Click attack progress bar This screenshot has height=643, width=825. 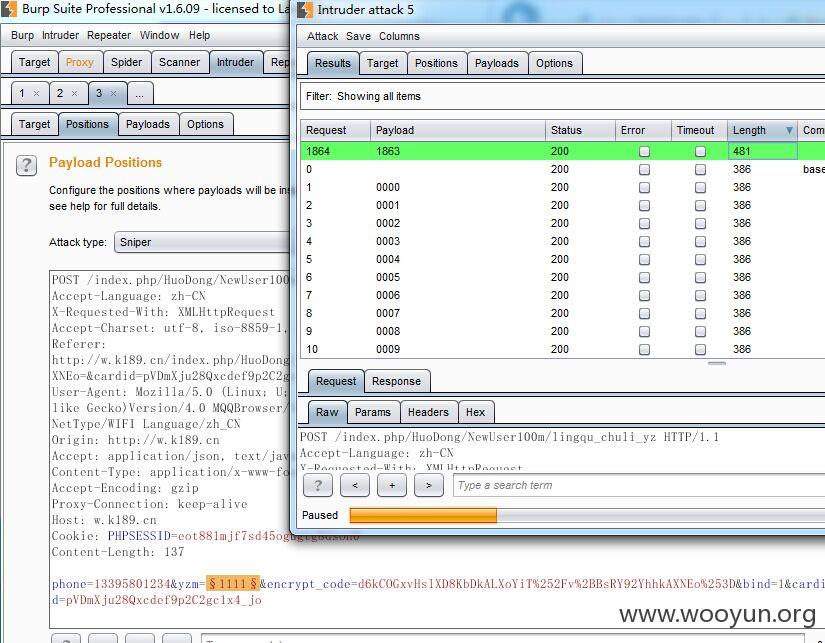click(x=587, y=515)
